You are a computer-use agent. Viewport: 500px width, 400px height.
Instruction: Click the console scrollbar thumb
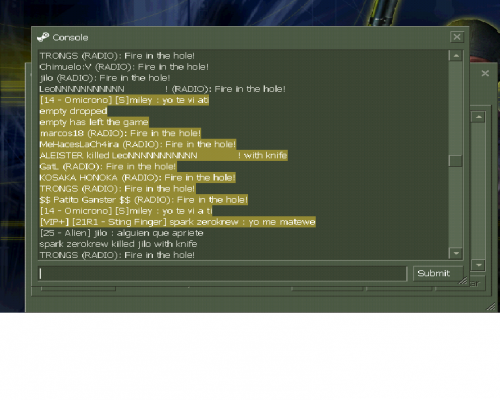click(455, 161)
